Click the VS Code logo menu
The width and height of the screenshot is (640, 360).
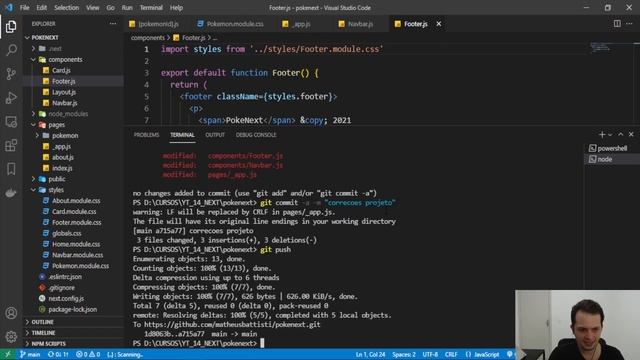[x=9, y=7]
